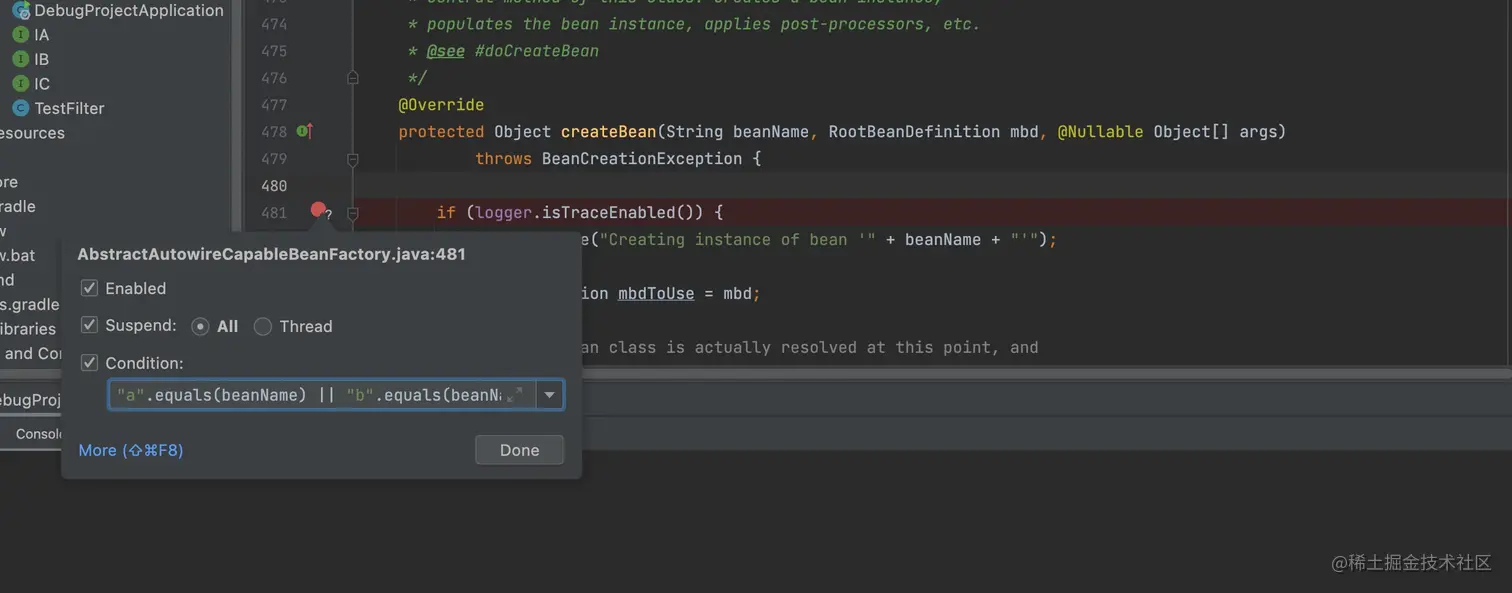Image resolution: width=1512 pixels, height=593 pixels.
Task: Expand the condition editor with expand icon
Action: coord(515,395)
